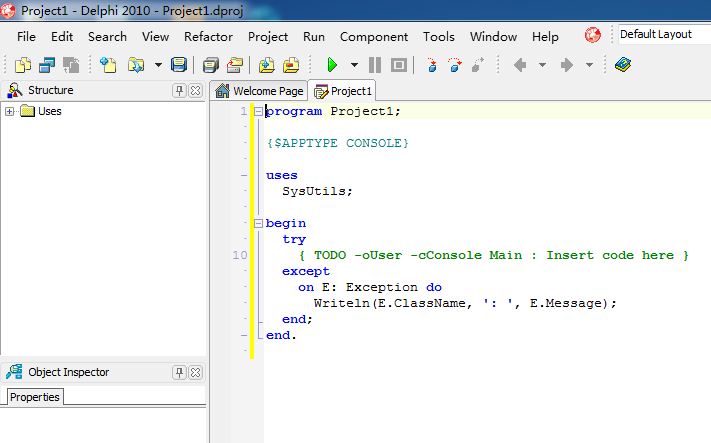Open the Tools menu

coord(439,37)
